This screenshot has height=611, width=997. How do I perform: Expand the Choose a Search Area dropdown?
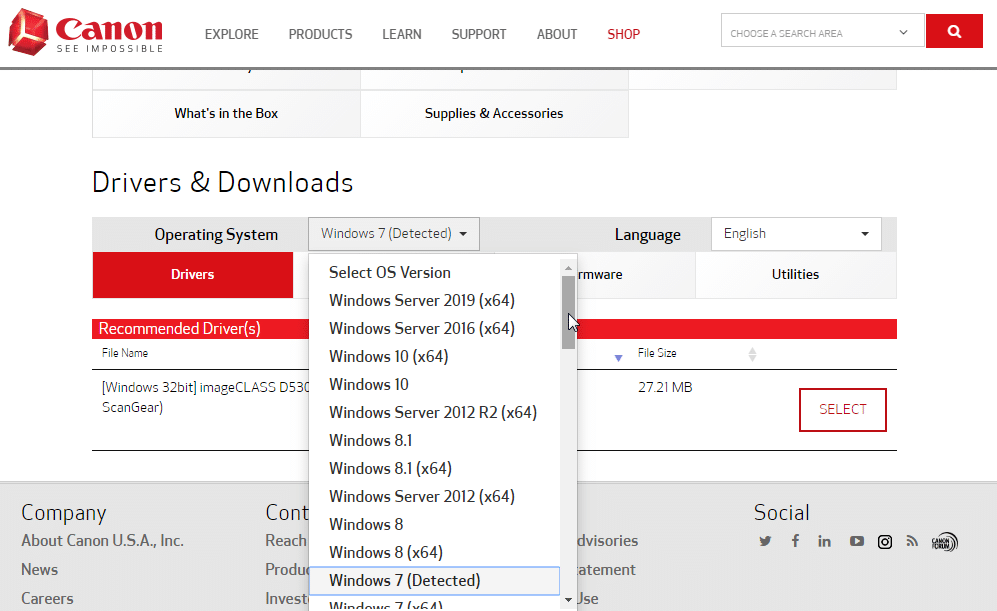821,33
